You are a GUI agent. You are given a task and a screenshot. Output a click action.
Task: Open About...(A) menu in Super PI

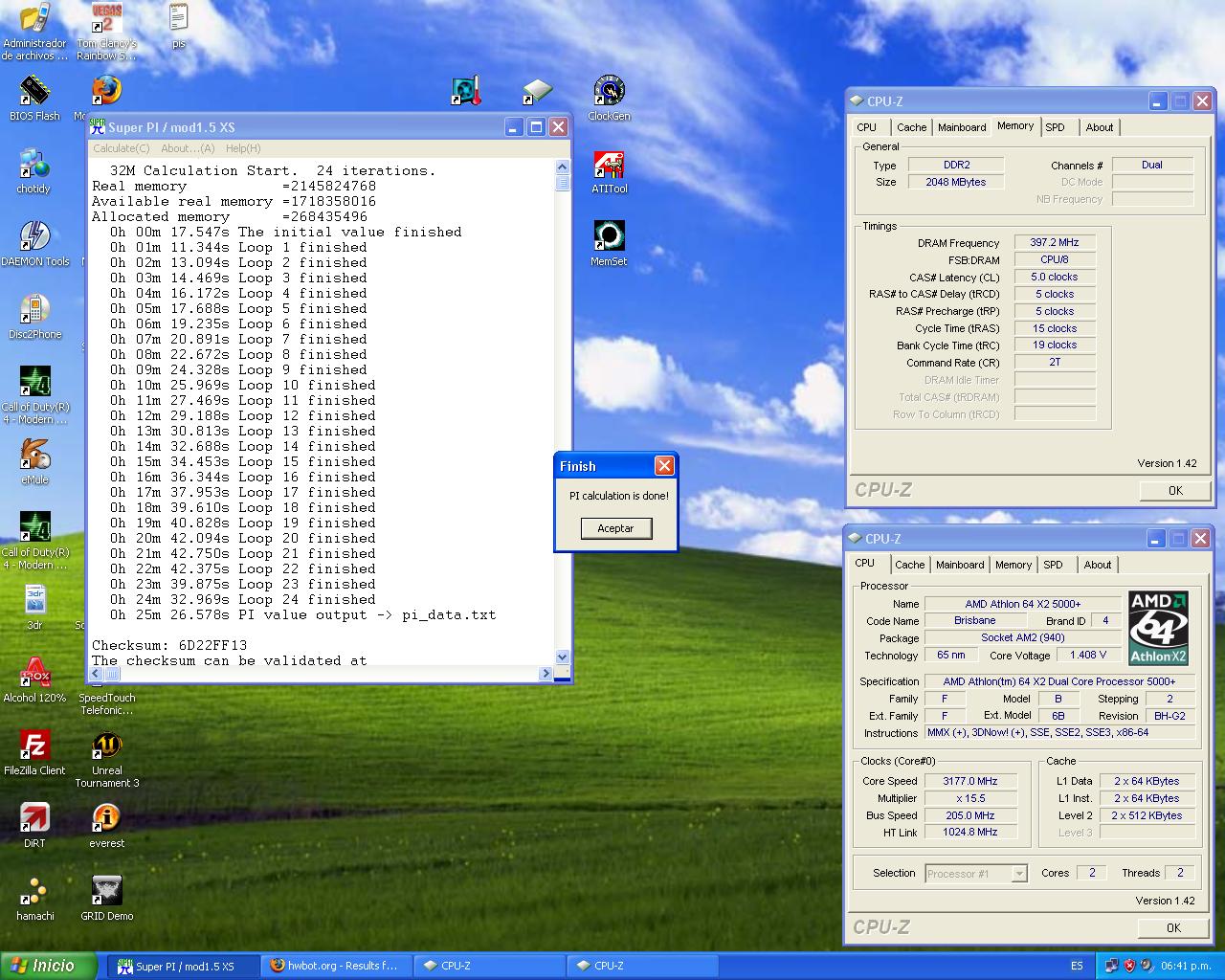(188, 148)
